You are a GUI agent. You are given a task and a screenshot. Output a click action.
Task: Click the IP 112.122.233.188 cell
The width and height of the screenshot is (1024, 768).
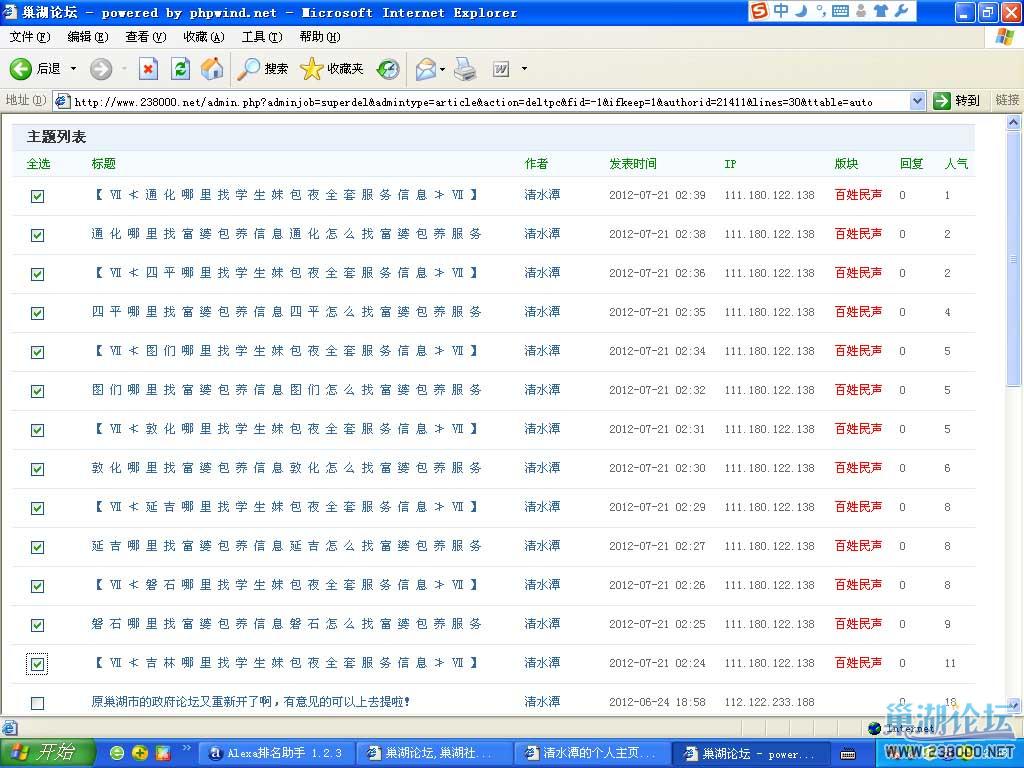click(769, 703)
